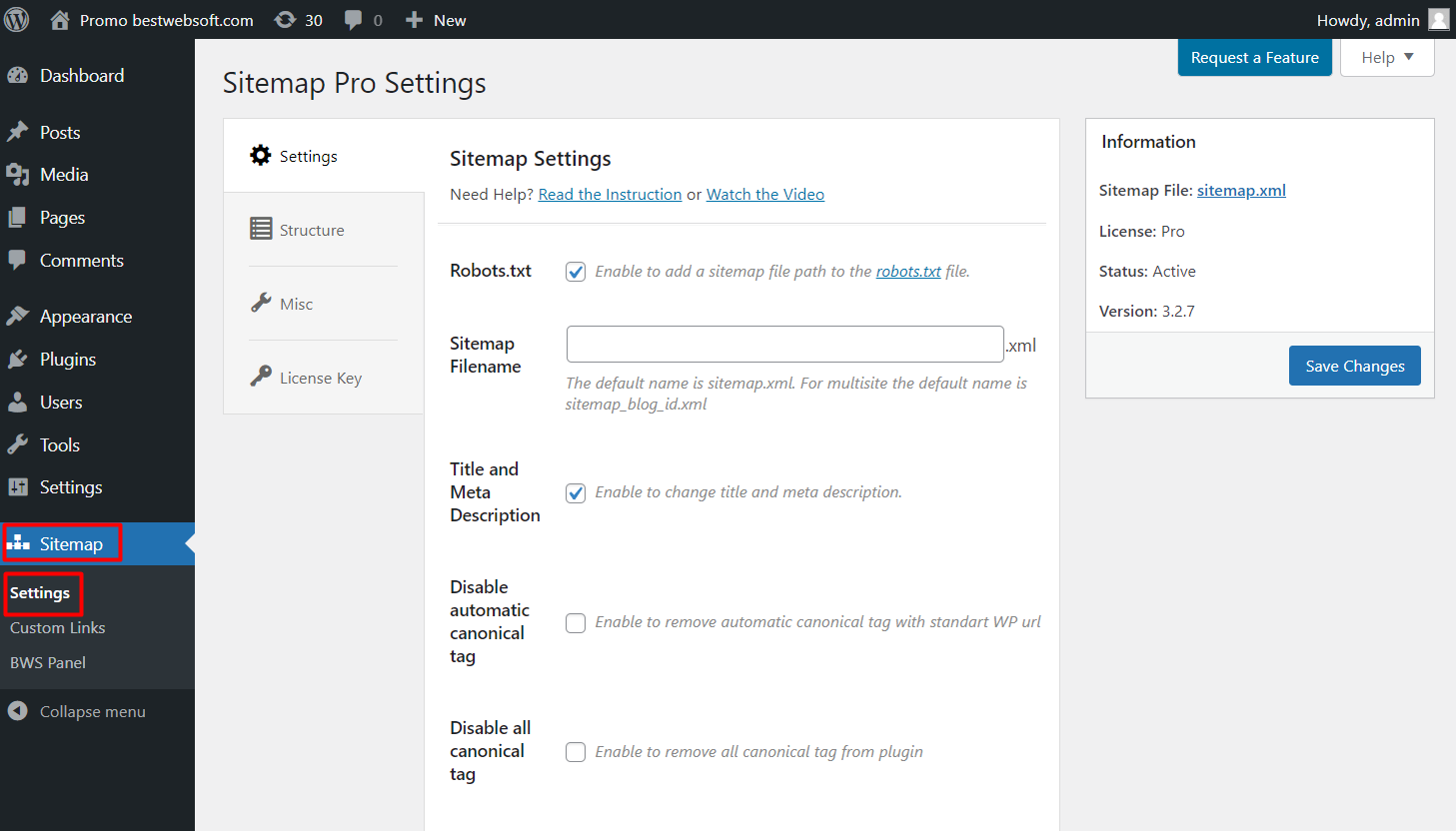The height and width of the screenshot is (831, 1456).
Task: Click the Collapse menu arrow icon
Action: coord(17,711)
